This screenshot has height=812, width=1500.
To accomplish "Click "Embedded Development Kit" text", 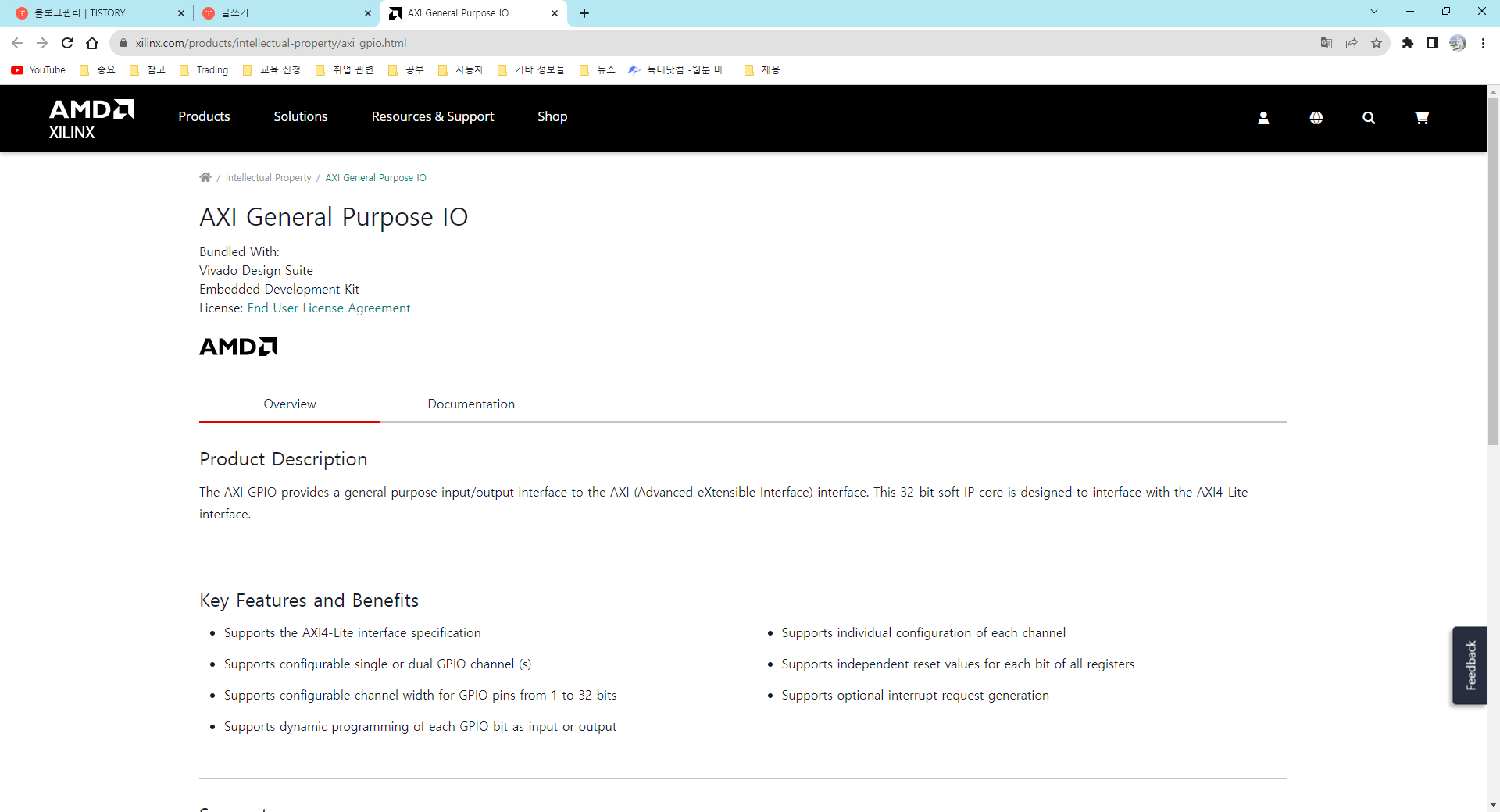I will pos(279,290).
